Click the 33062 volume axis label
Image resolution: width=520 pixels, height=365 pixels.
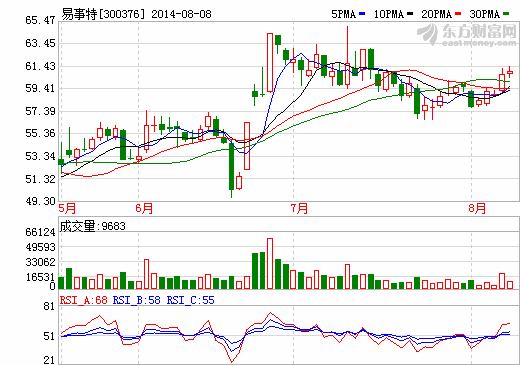[x=40, y=263]
